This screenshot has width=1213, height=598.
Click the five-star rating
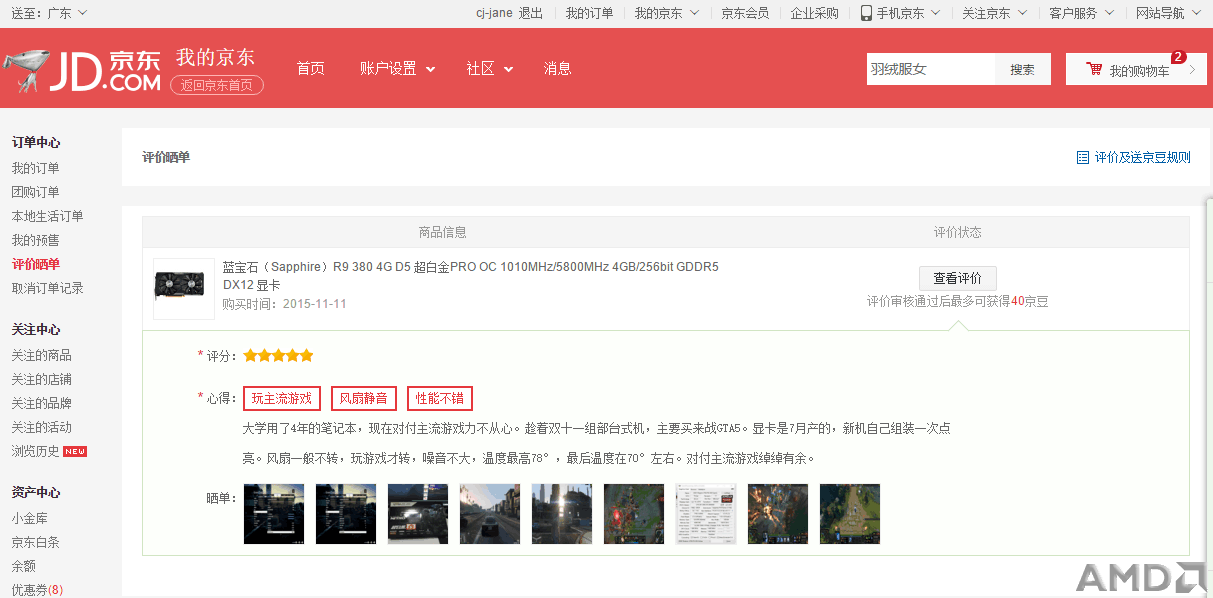tap(278, 355)
